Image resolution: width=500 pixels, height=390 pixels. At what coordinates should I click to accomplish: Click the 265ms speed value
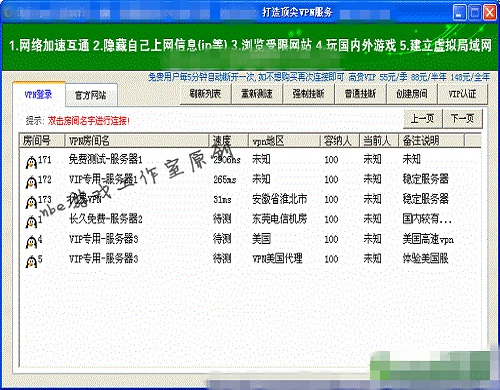click(x=225, y=179)
